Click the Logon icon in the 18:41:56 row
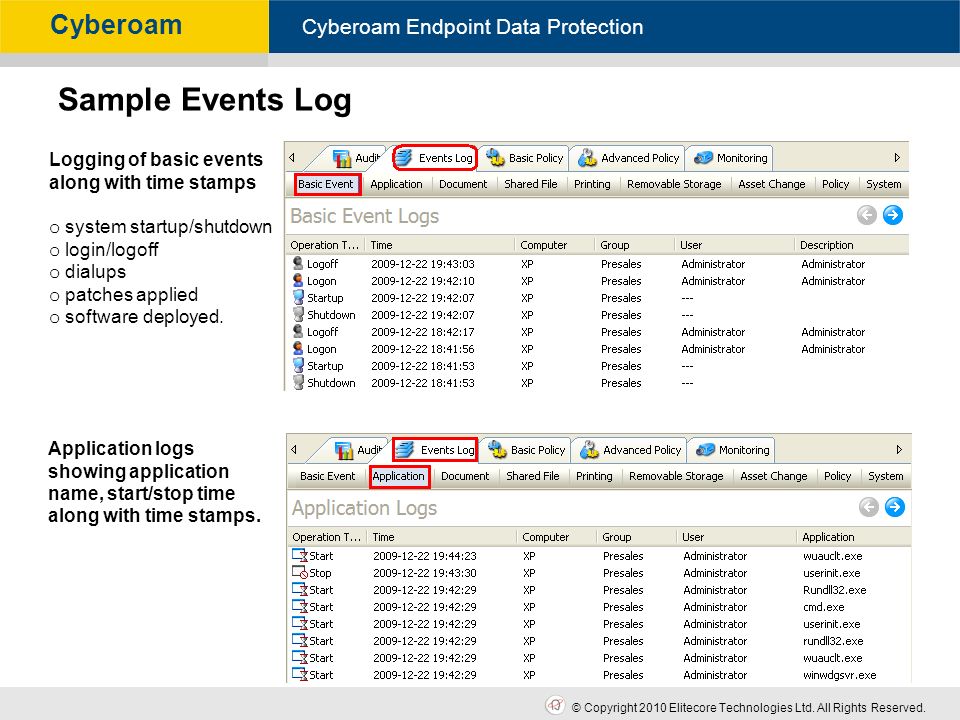The image size is (960, 720). [298, 348]
